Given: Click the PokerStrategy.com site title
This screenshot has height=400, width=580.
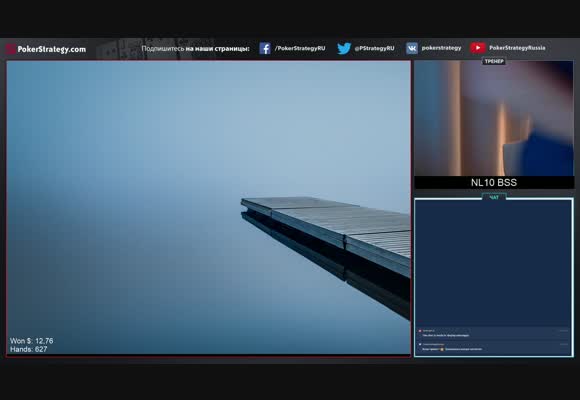Looking at the screenshot, I should click(51, 49).
